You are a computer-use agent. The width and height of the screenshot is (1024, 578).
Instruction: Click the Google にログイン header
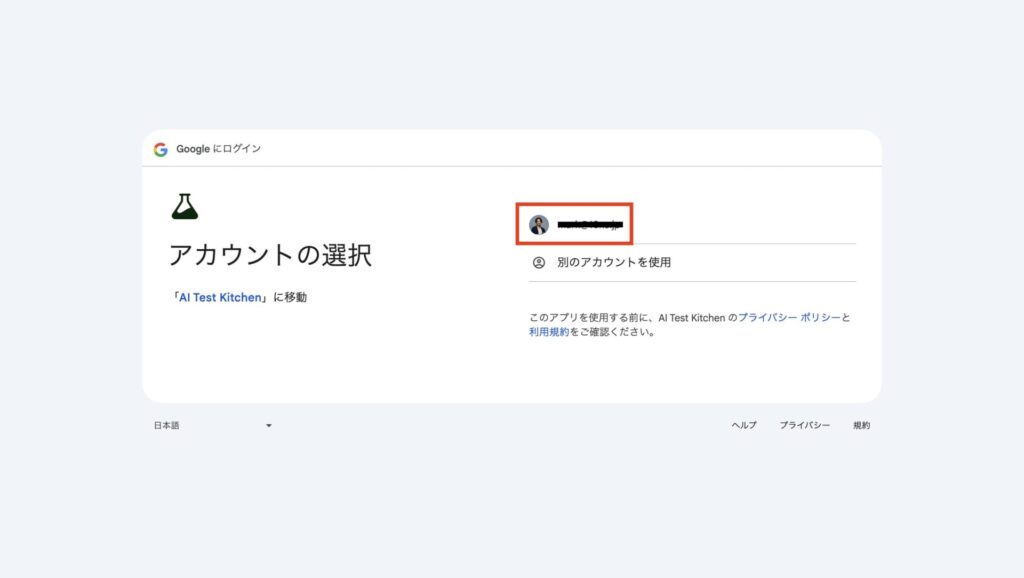tap(215, 148)
